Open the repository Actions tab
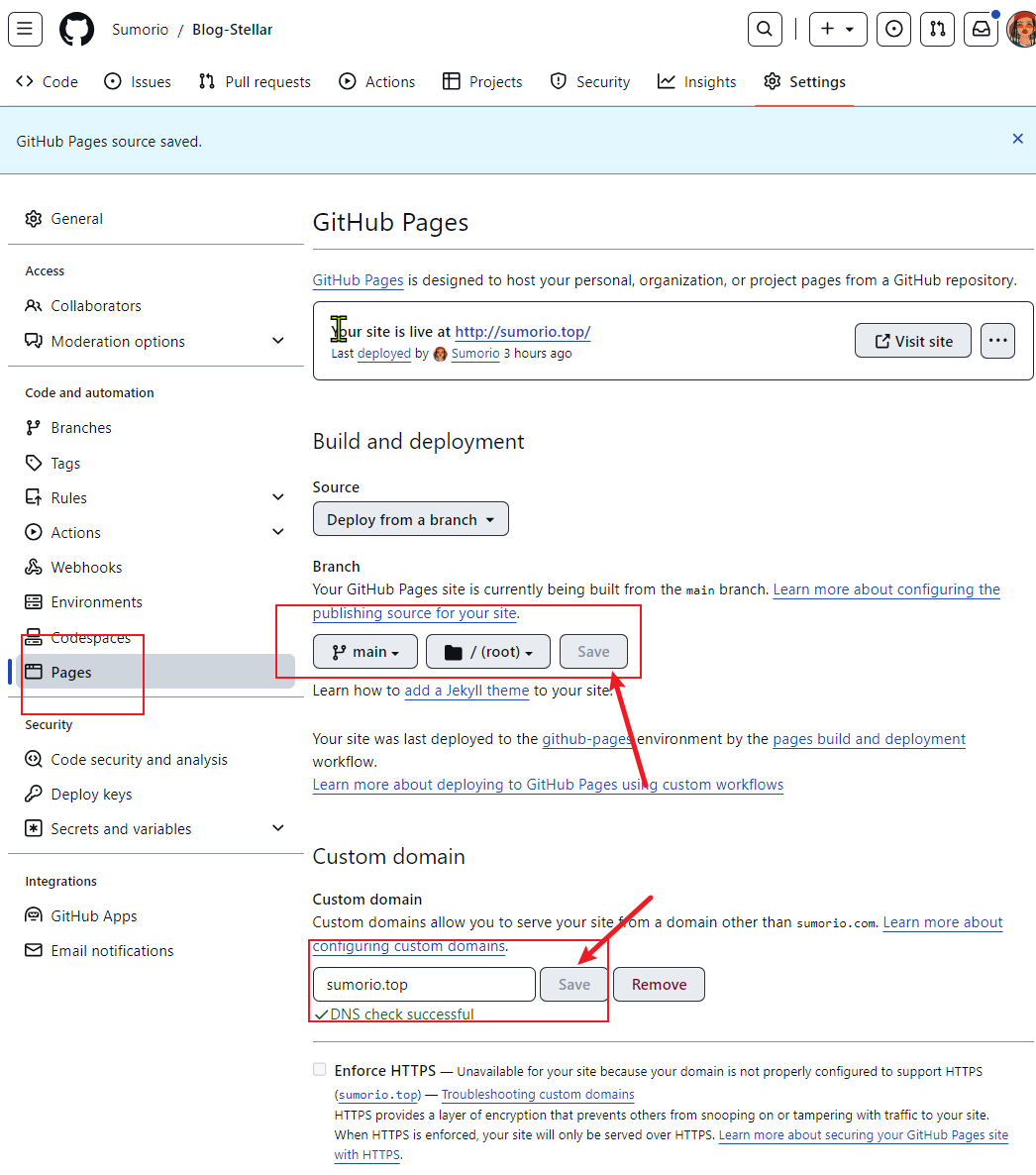Image resolution: width=1036 pixels, height=1175 pixels. (x=376, y=81)
